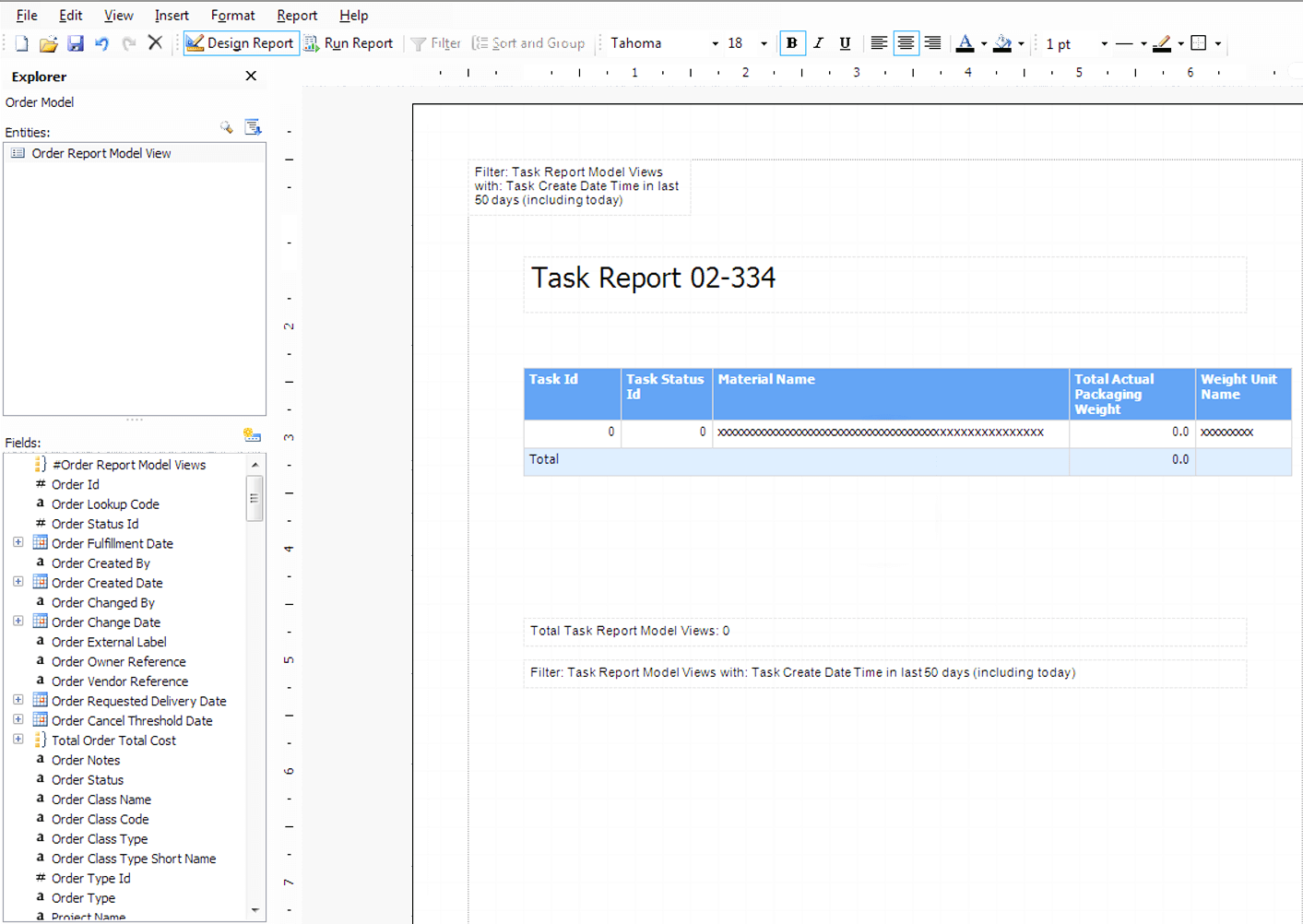
Task: Undo the last action
Action: 101,43
